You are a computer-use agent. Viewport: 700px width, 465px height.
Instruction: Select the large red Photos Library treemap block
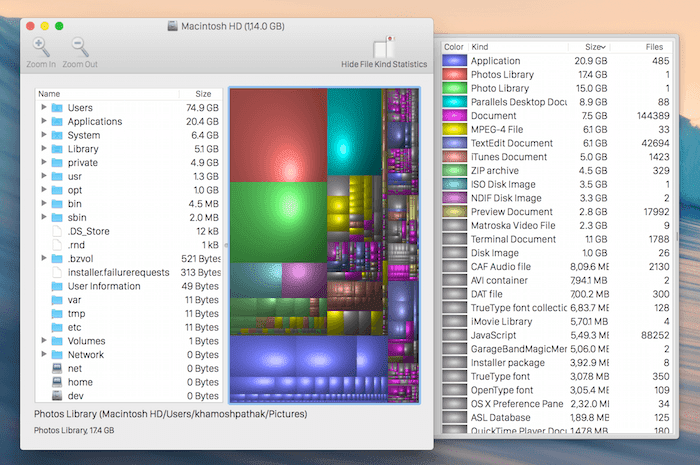point(279,135)
